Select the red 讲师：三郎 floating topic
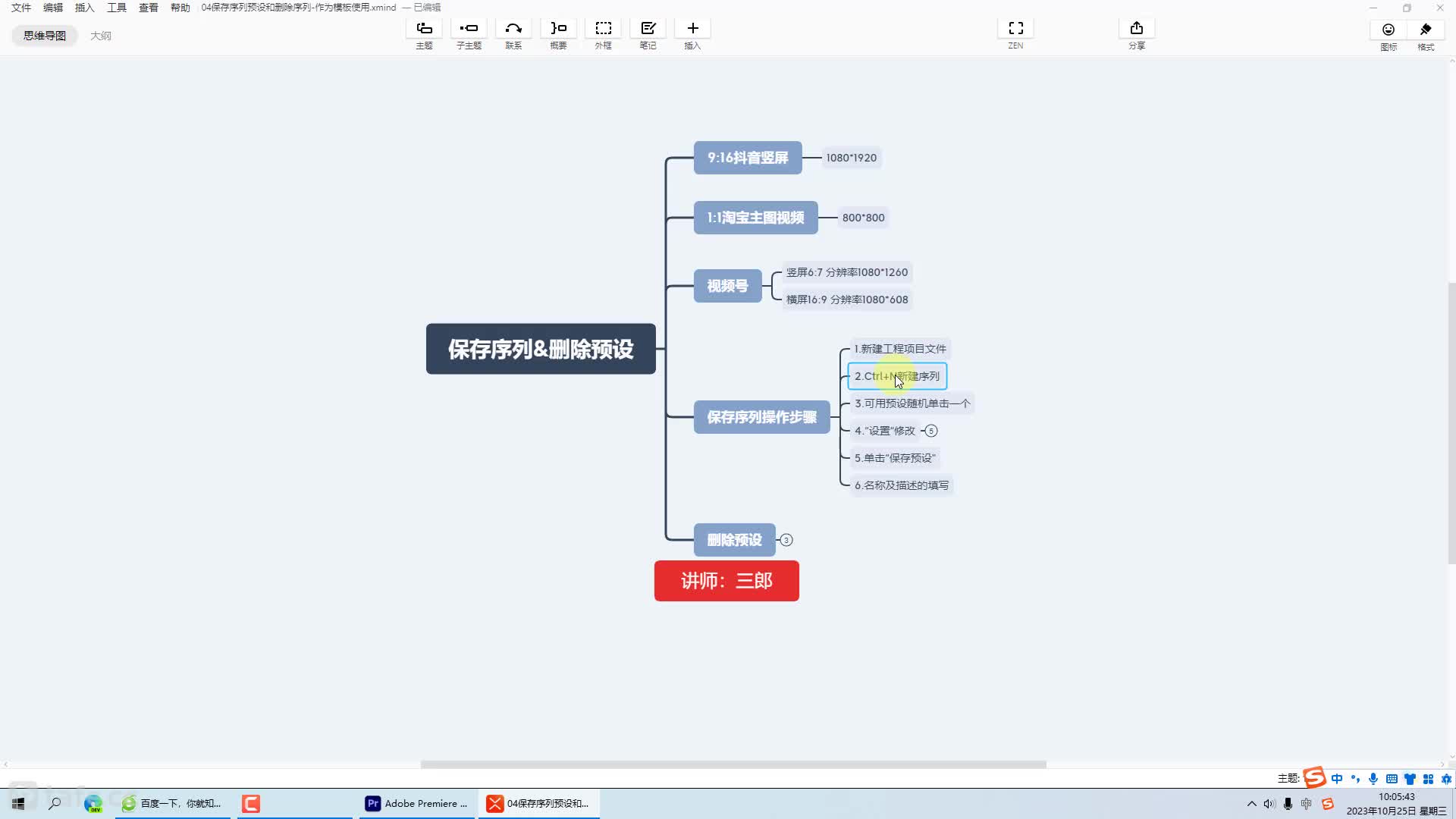Image resolution: width=1456 pixels, height=819 pixels. 726,581
